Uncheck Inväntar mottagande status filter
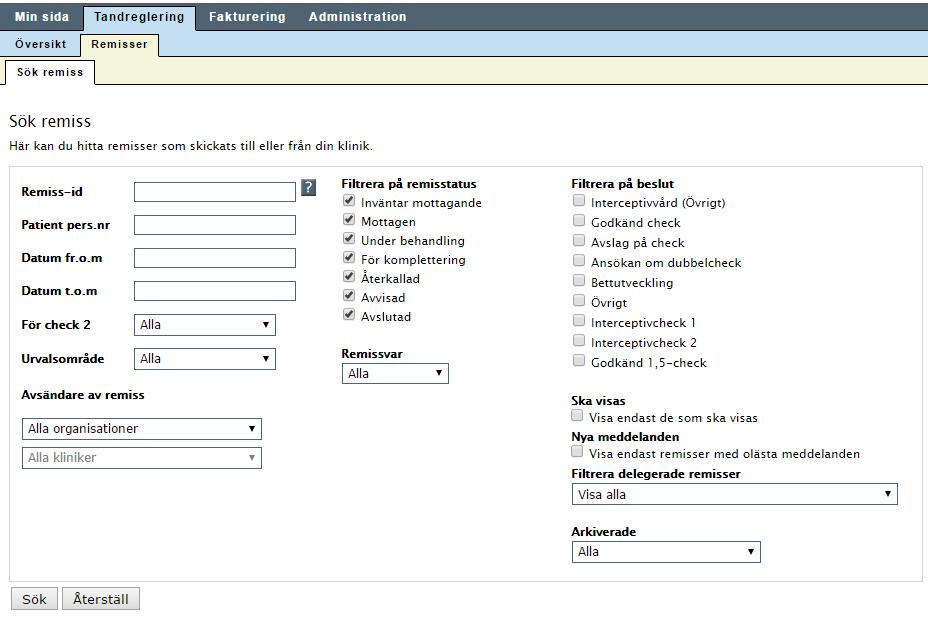This screenshot has width=928, height=618. point(349,201)
